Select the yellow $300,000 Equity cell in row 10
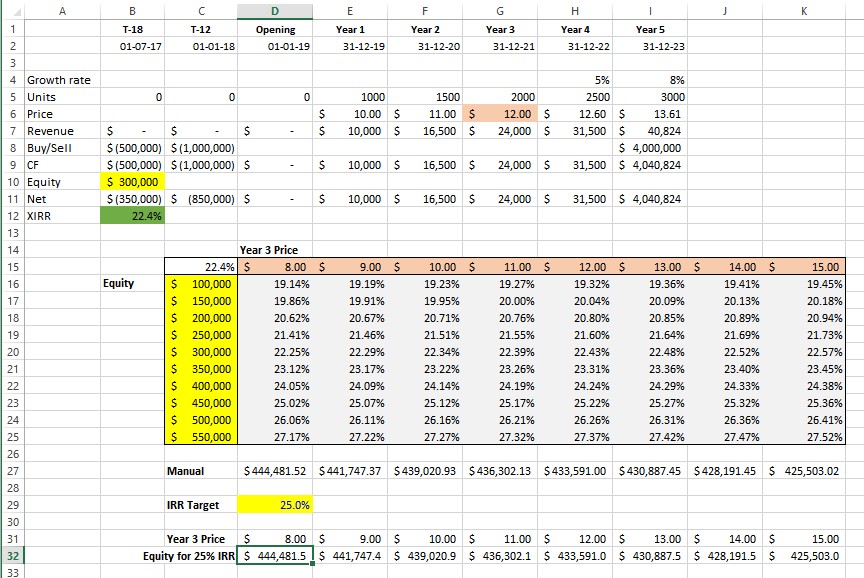The width and height of the screenshot is (864, 578). pyautogui.click(x=133, y=182)
